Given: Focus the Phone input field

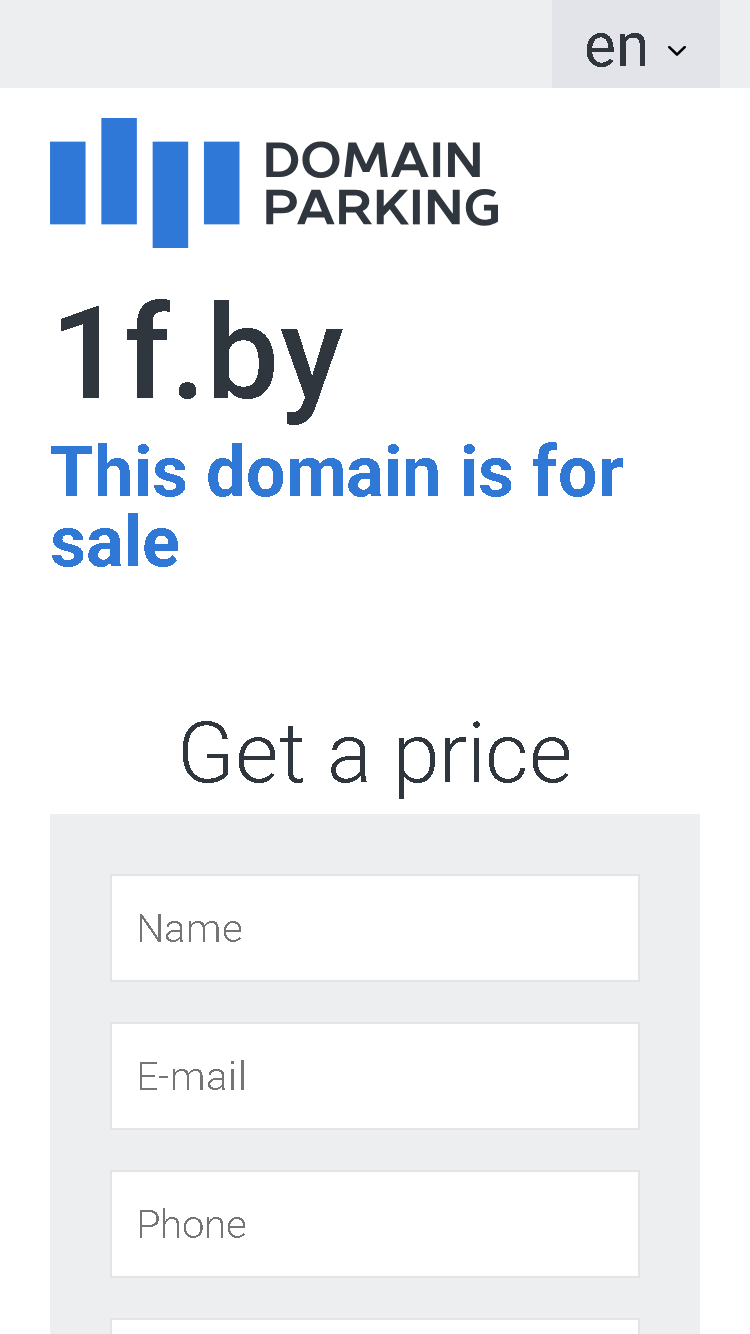Looking at the screenshot, I should coord(375,1224).
